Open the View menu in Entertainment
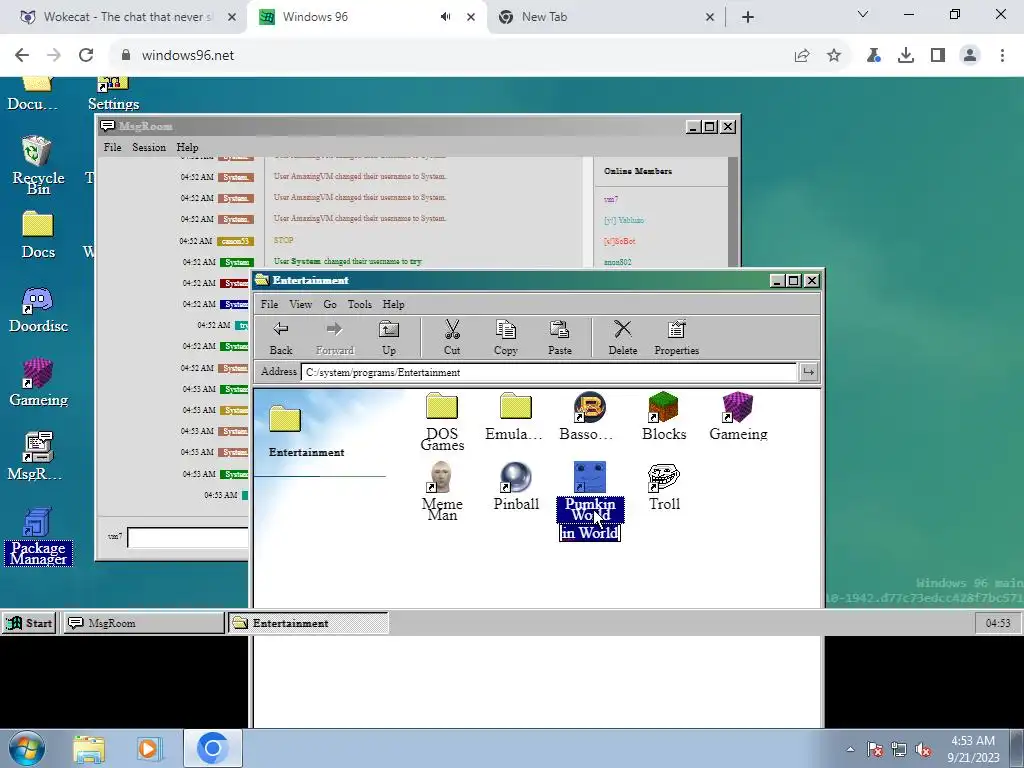 [300, 304]
